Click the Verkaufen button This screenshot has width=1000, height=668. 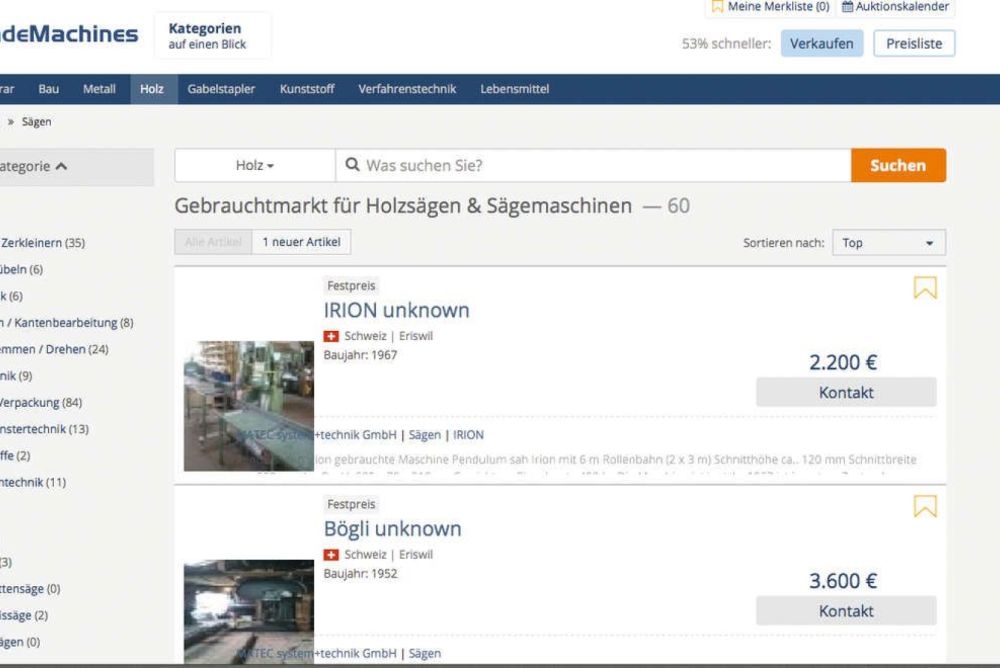point(821,44)
